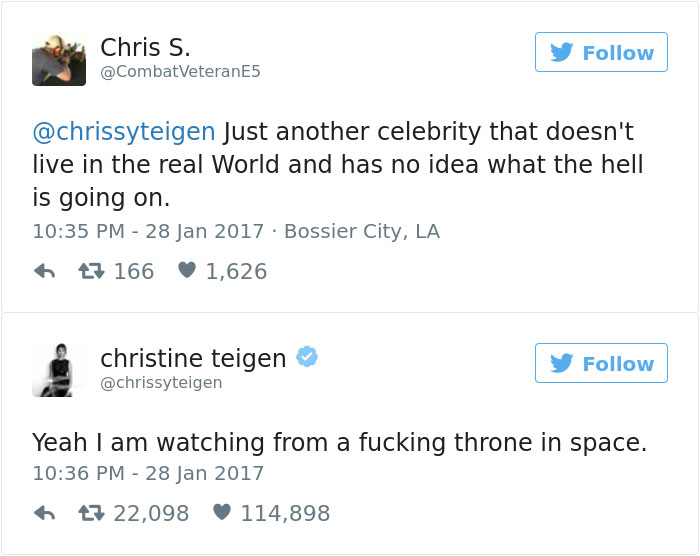Click verified badge next to christine teigen
Image resolution: width=700 pixels, height=556 pixels.
click(307, 356)
